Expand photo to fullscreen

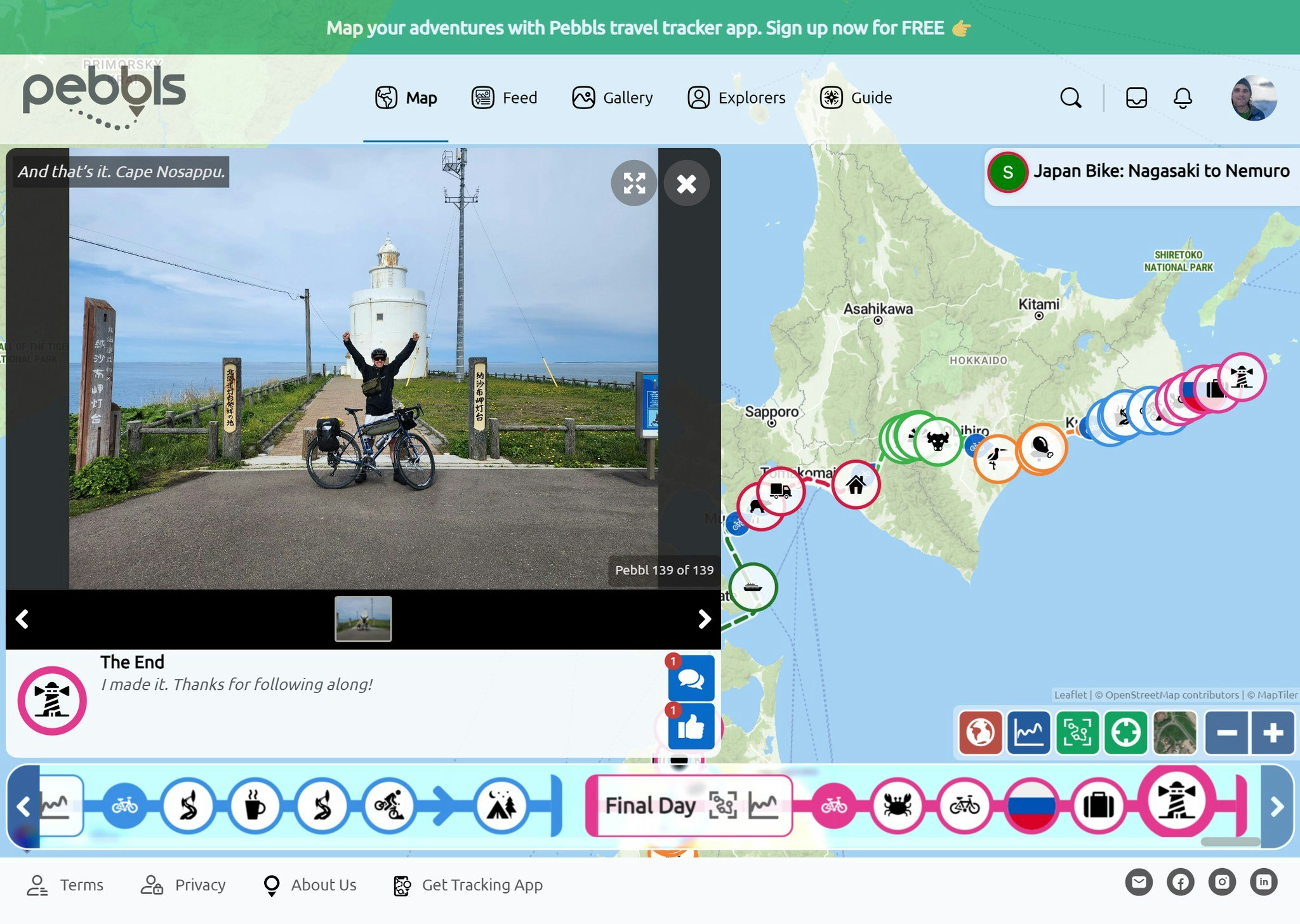(x=634, y=183)
